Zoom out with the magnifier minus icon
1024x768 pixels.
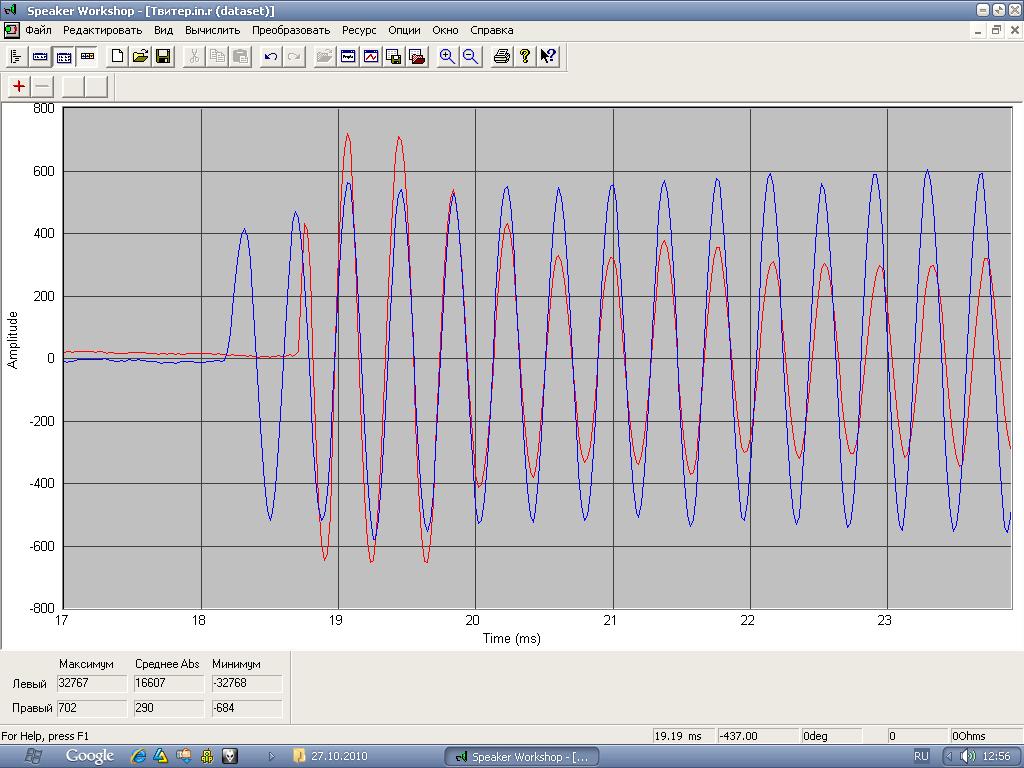(470, 57)
